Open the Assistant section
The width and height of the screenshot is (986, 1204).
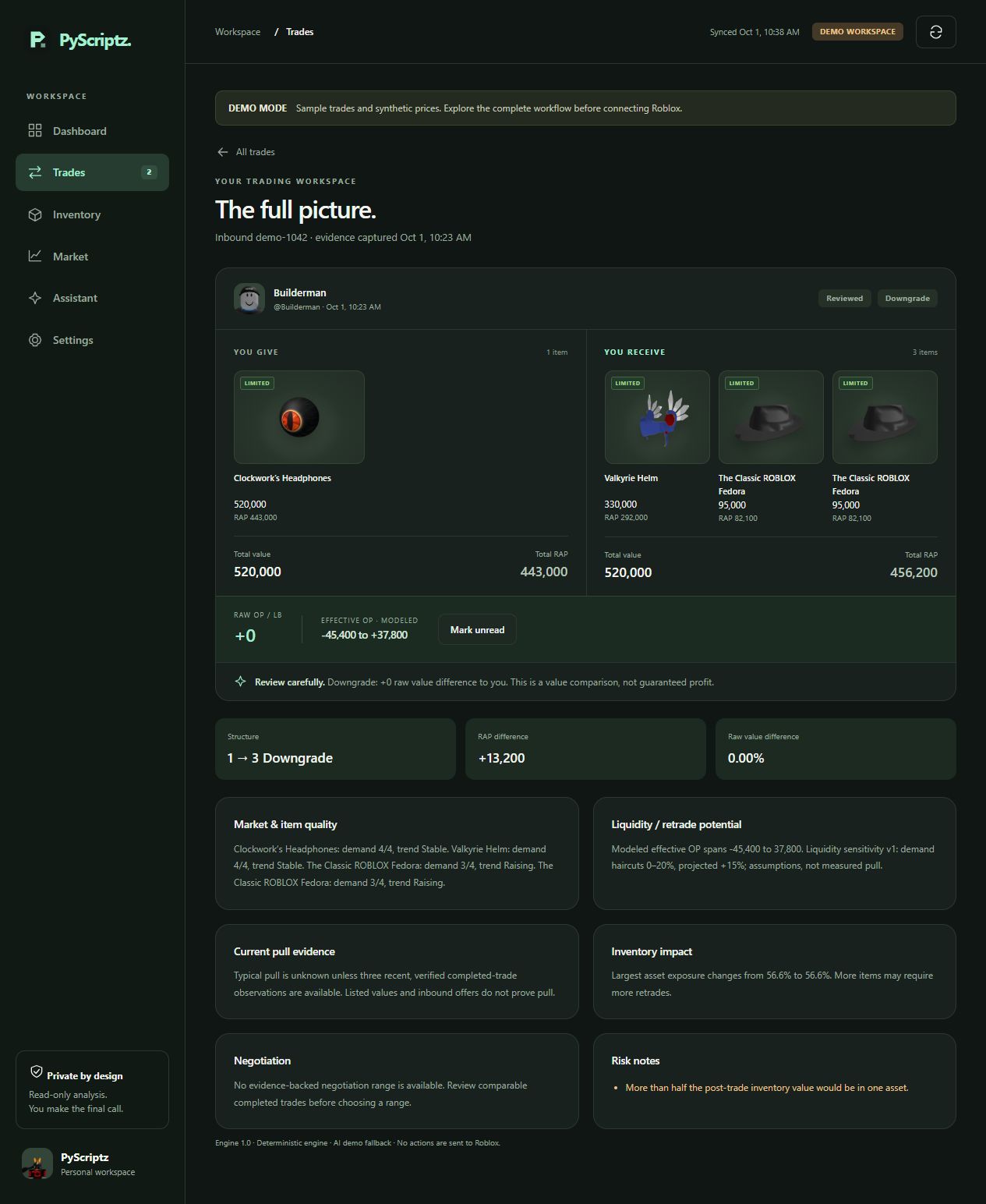pyautogui.click(x=92, y=298)
